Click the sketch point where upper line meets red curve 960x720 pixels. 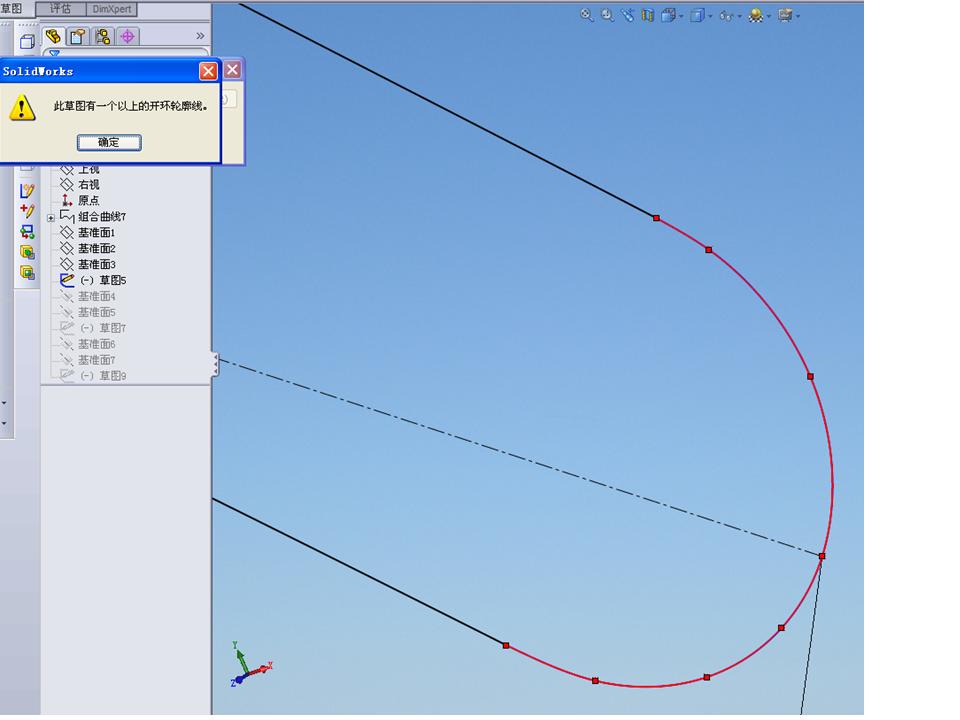coord(656,218)
